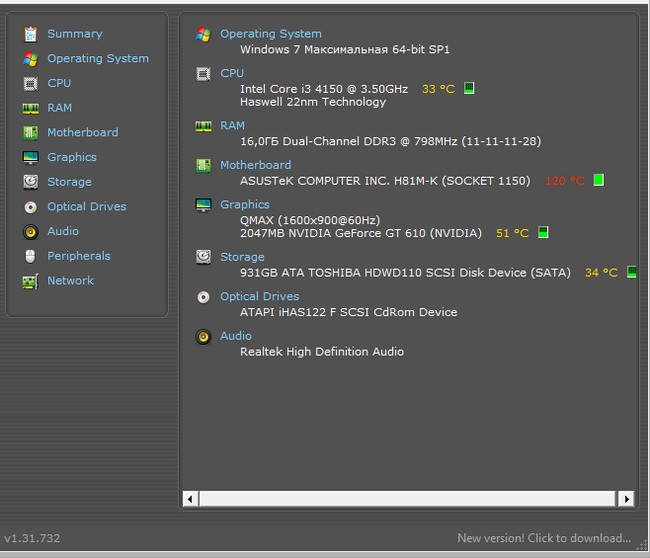Select Audio in the sidebar

(63, 231)
